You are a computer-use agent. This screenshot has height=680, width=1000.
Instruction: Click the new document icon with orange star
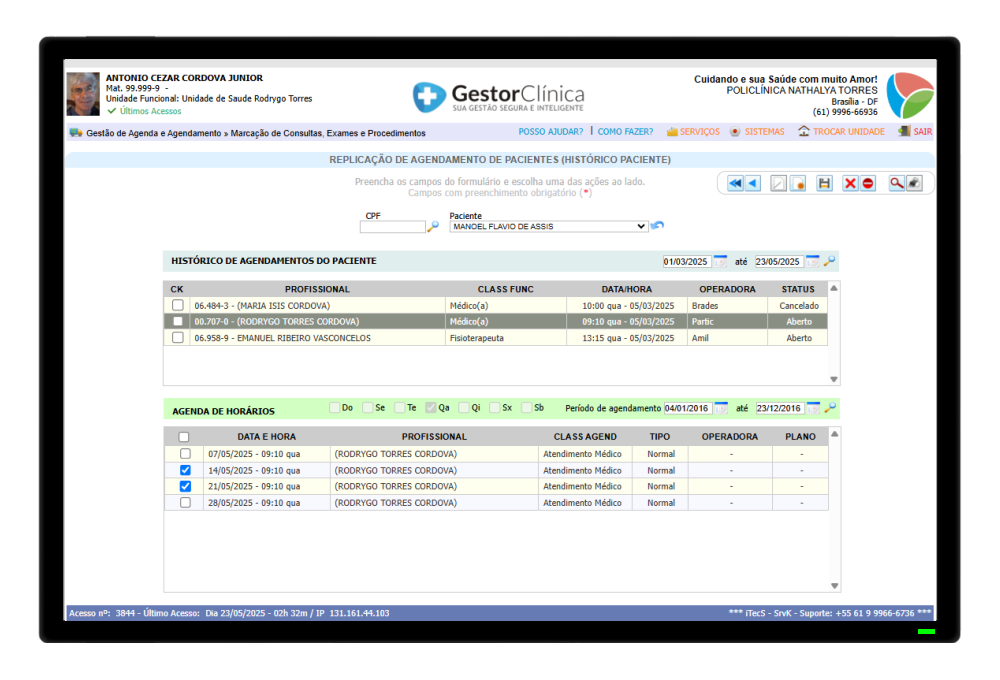point(798,184)
